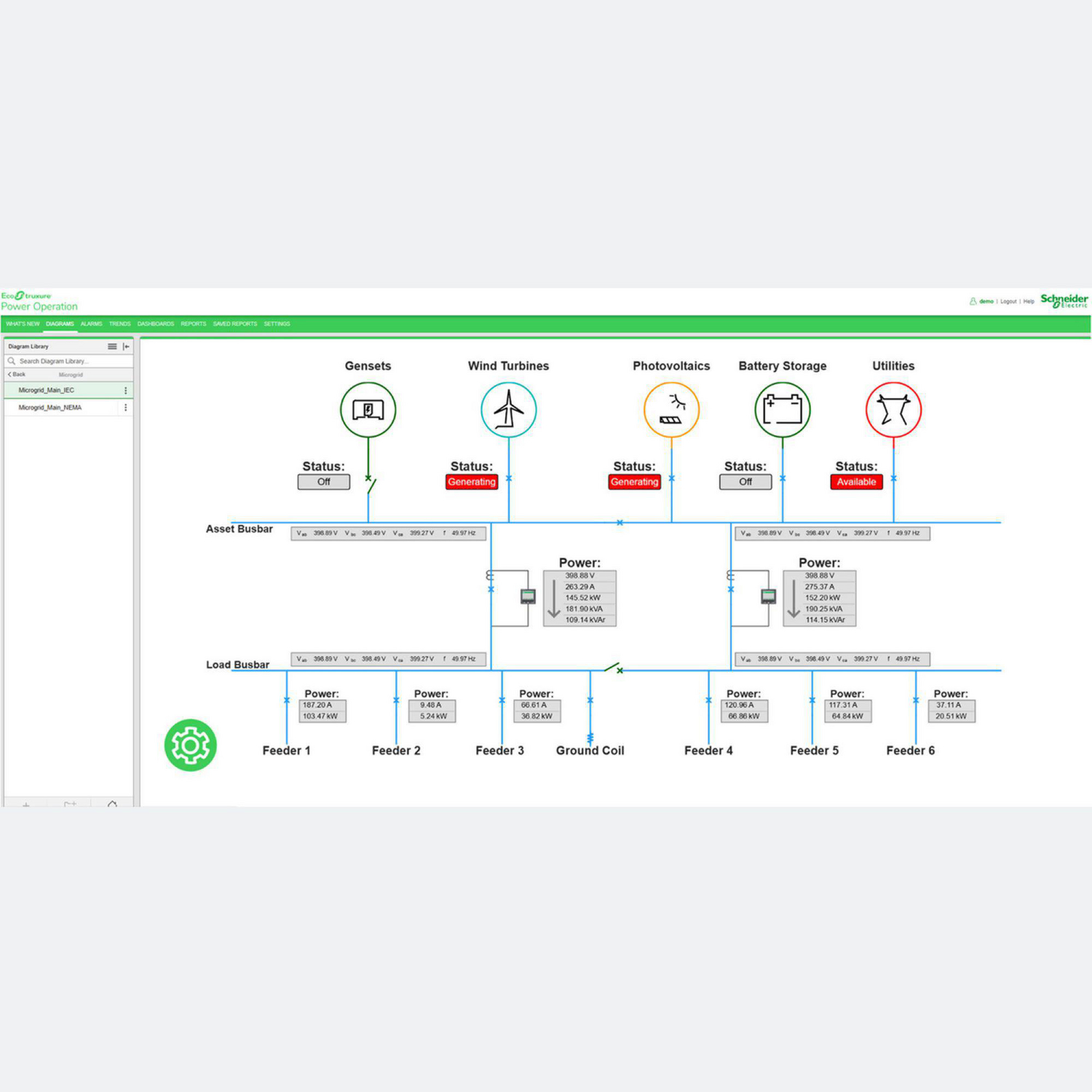
Task: Switch to the Alarms tab
Action: [91, 324]
